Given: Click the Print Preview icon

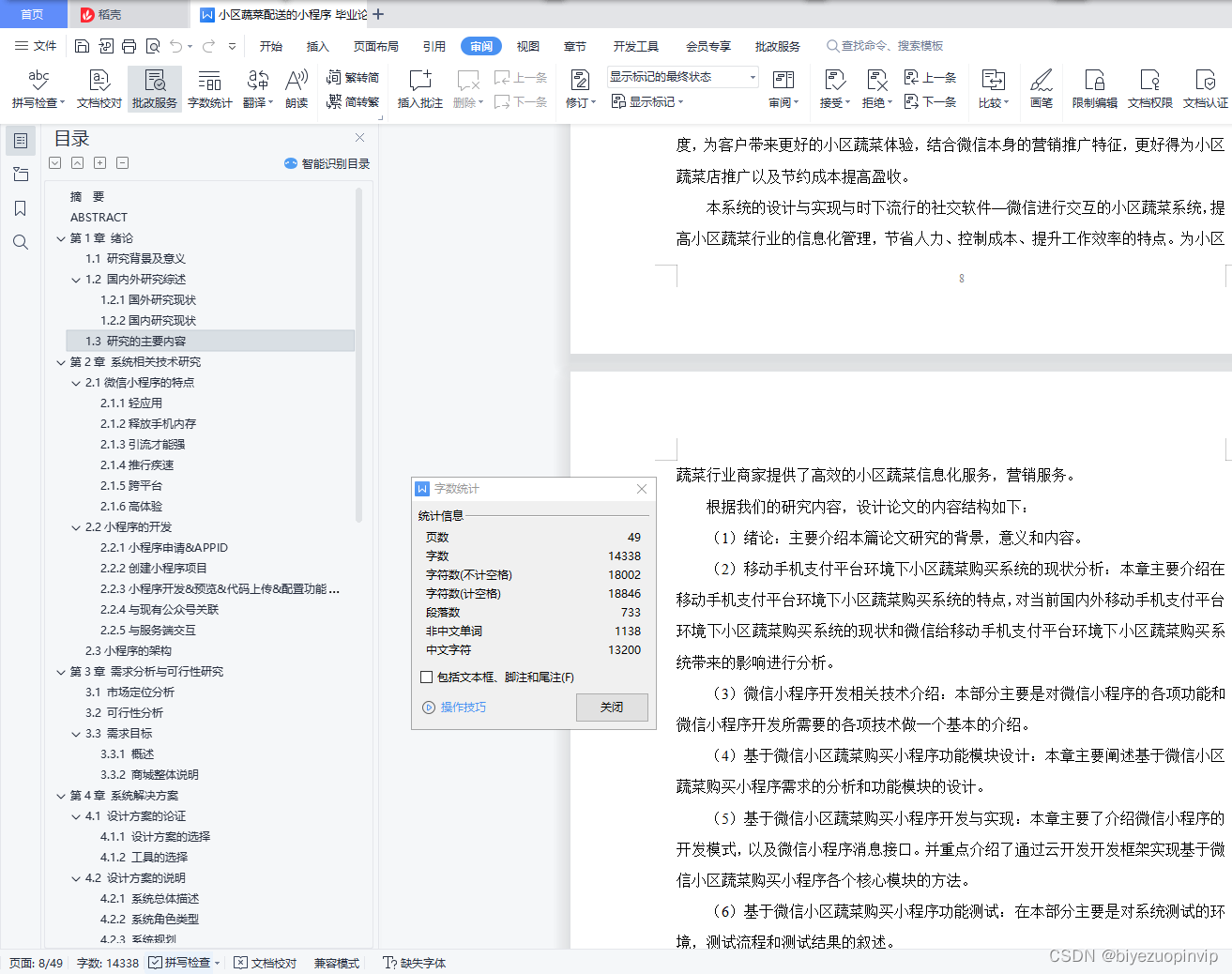Looking at the screenshot, I should [x=152, y=46].
